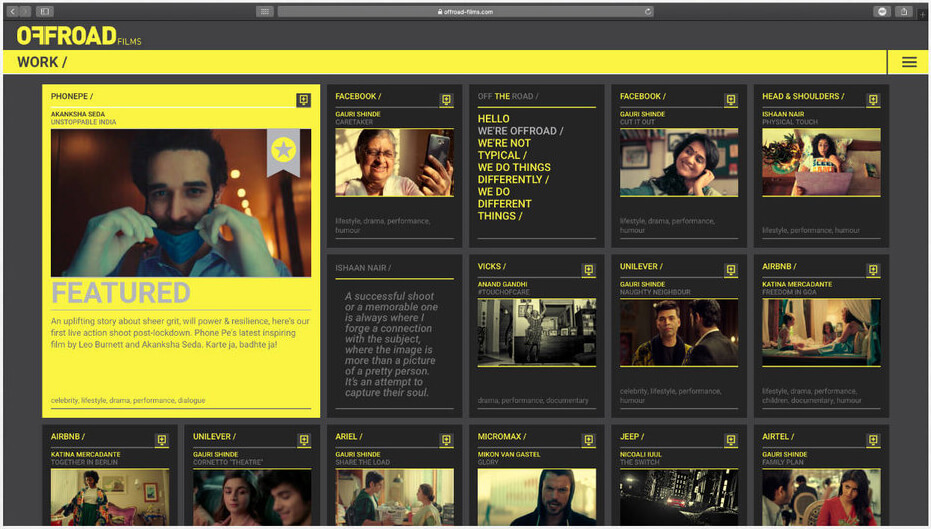Click the expand icon on the Jeep card
Screen dimensions: 931x529
click(x=731, y=440)
